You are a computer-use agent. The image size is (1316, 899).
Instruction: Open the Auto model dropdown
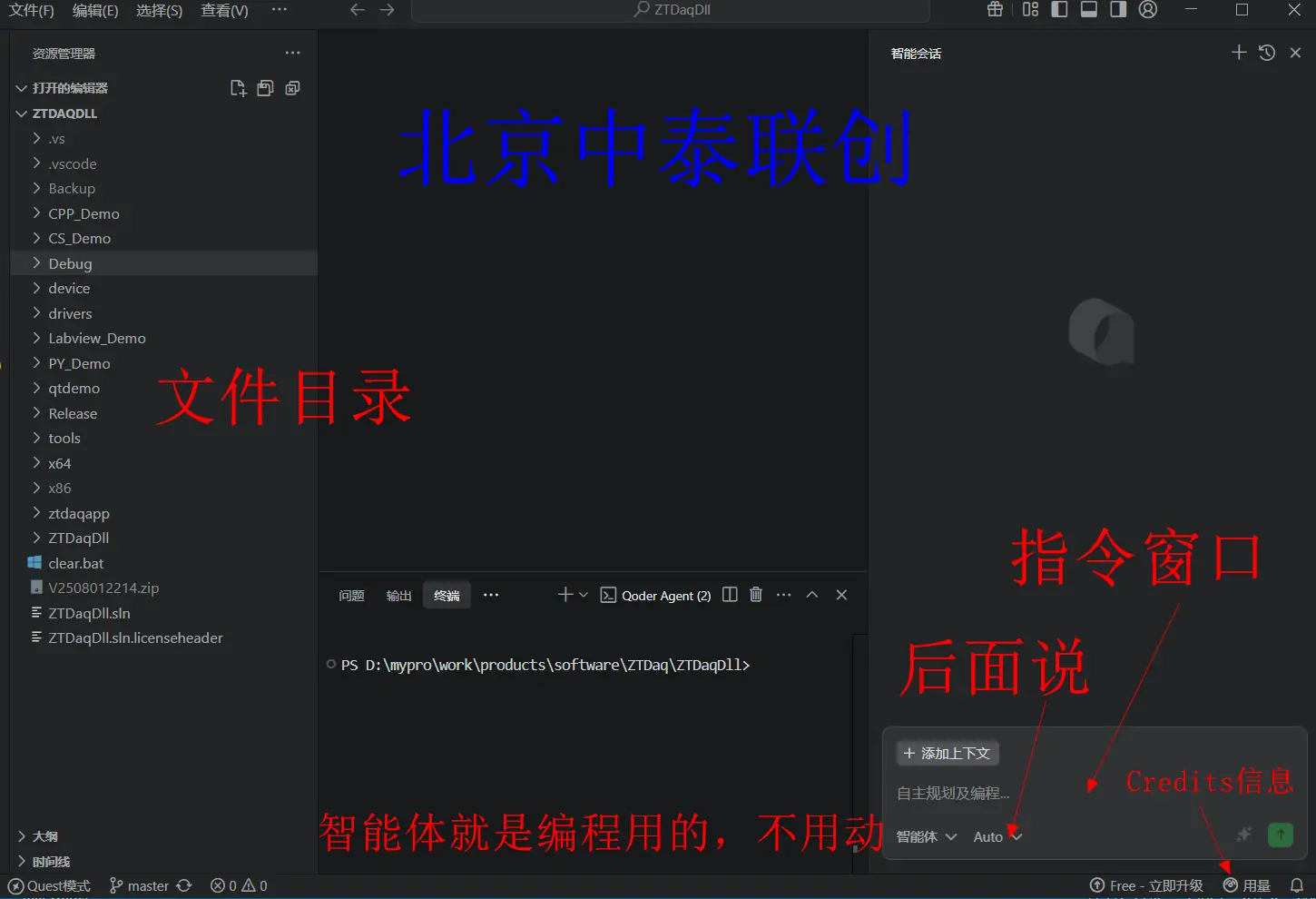(x=996, y=836)
